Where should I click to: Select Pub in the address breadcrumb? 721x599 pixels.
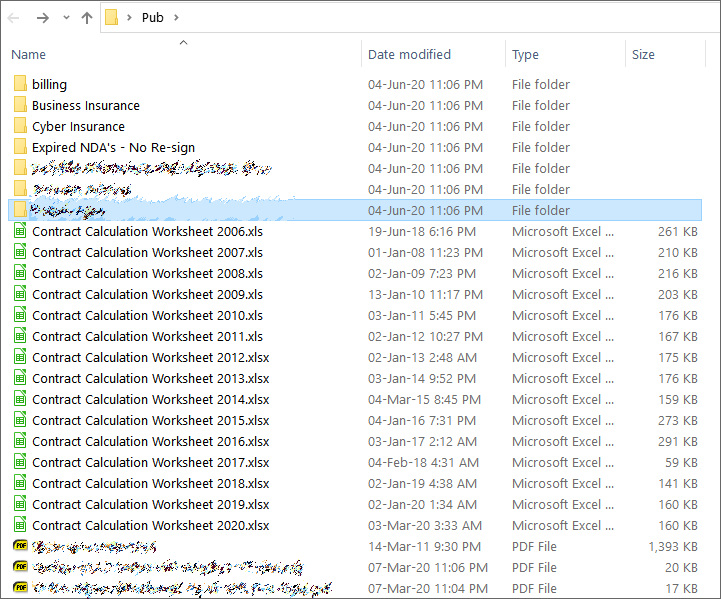(152, 17)
